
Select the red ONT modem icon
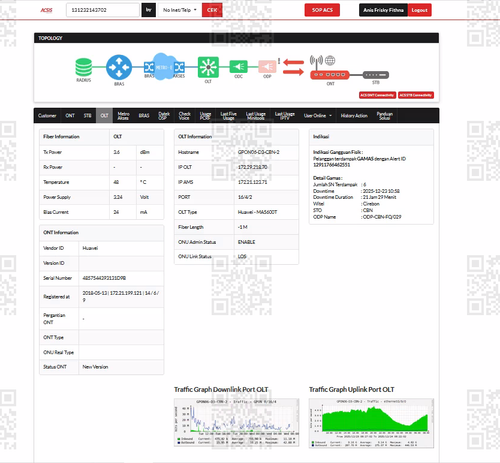pyautogui.click(x=330, y=75)
